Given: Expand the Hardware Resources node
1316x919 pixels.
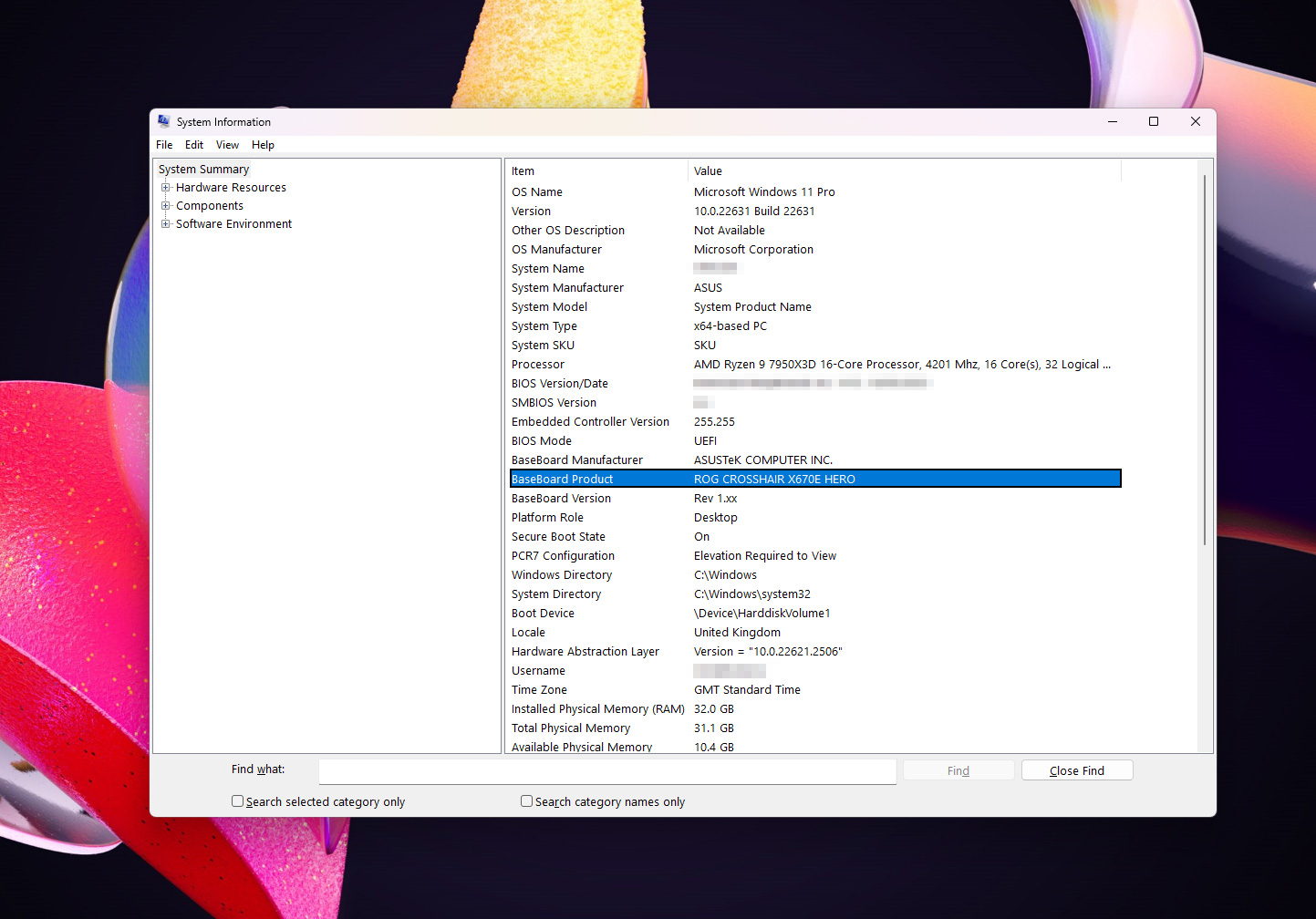Looking at the screenshot, I should click(166, 188).
